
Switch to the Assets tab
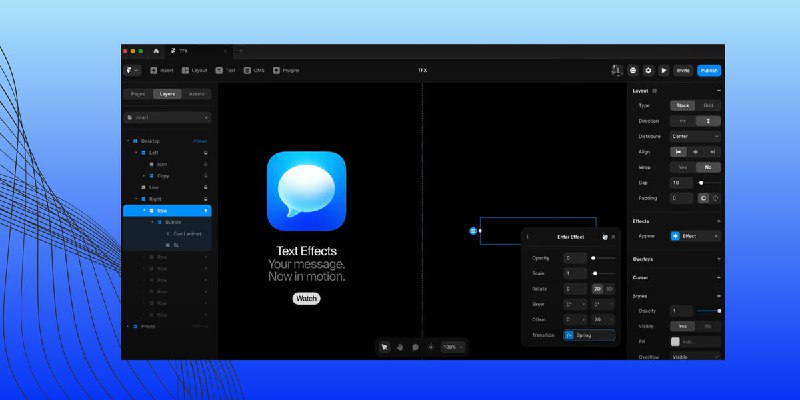point(196,94)
